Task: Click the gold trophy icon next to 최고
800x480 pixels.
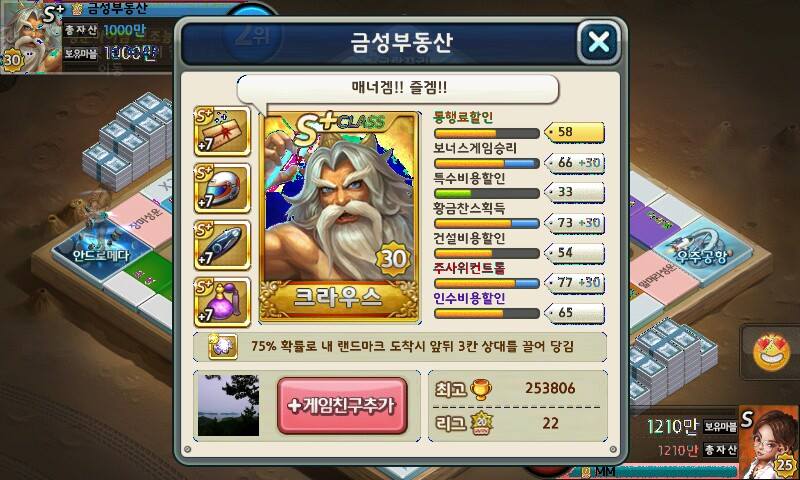Action: click(481, 389)
